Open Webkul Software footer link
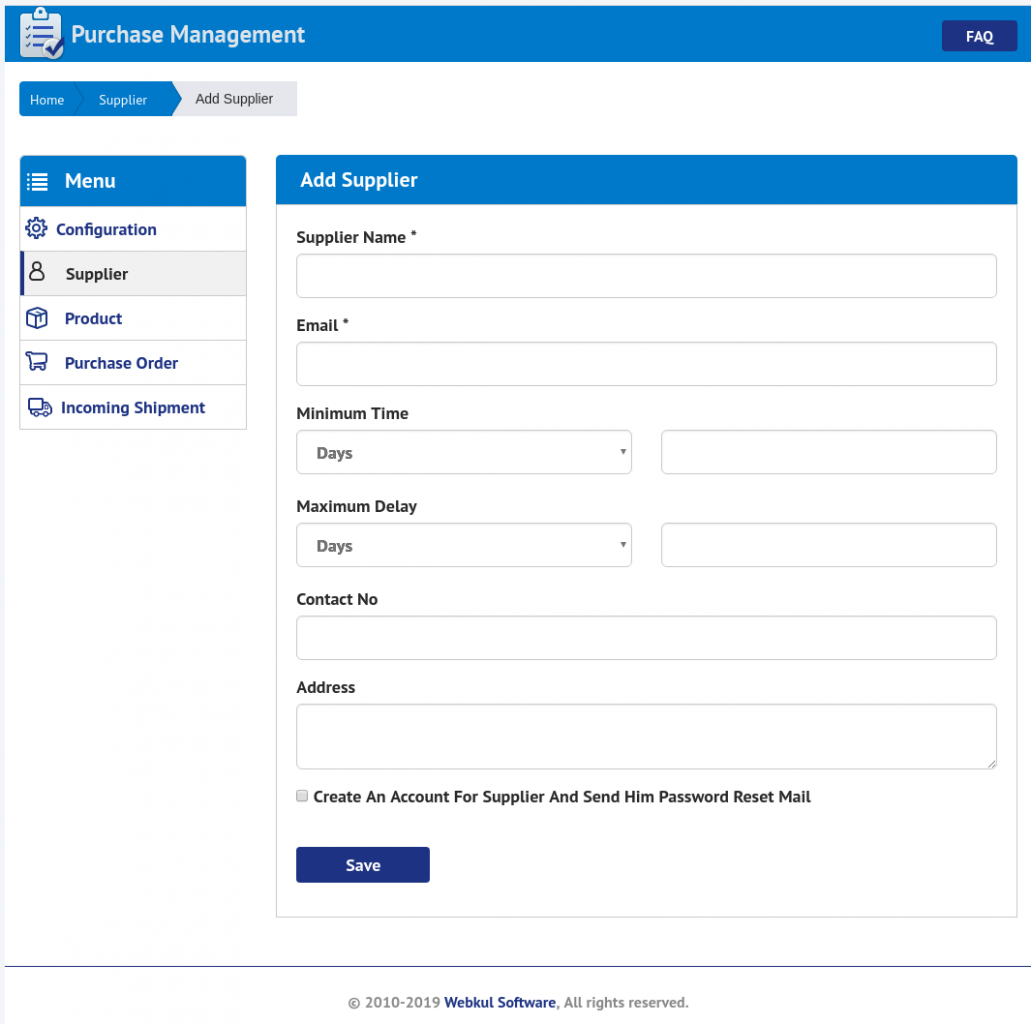Viewport: 1031px width, 1024px height. point(500,1002)
